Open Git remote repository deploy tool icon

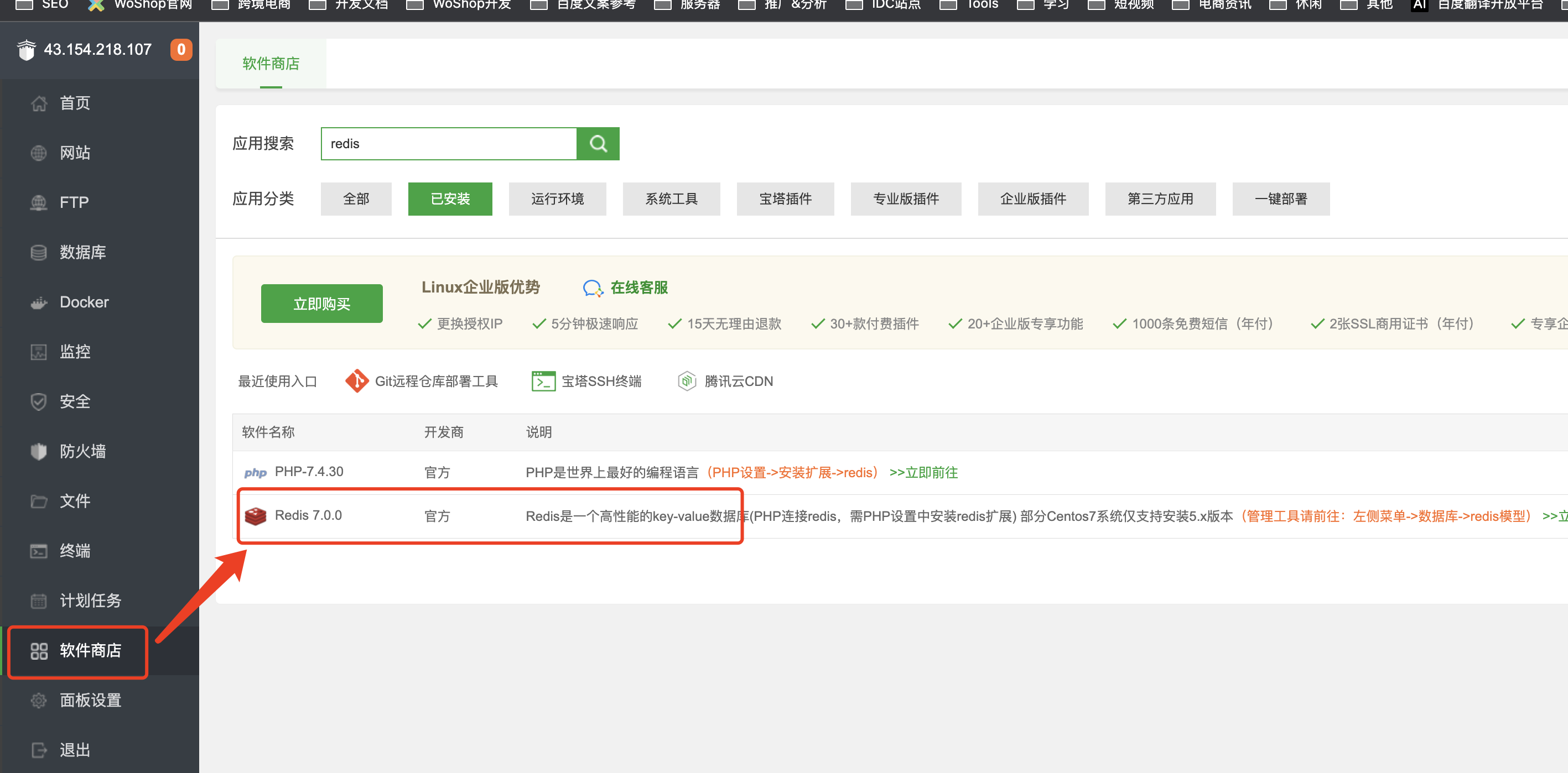357,382
